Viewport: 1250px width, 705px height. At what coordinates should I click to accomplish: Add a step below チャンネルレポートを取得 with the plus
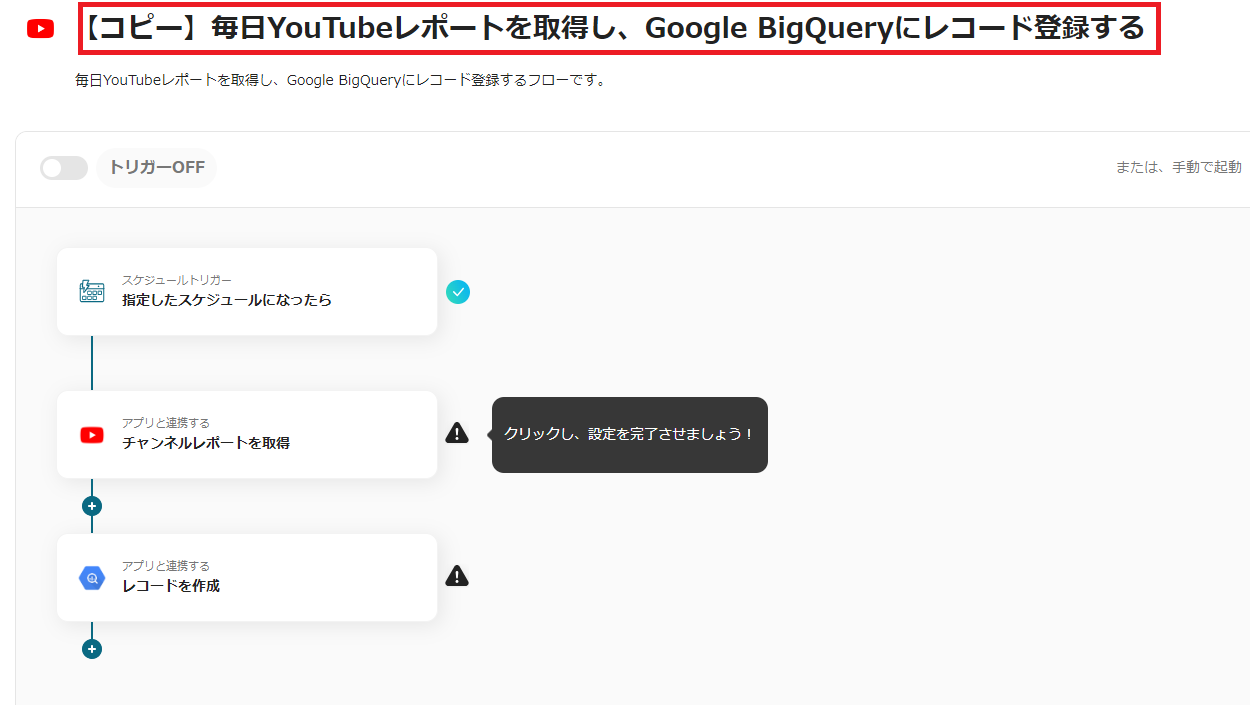point(92,506)
